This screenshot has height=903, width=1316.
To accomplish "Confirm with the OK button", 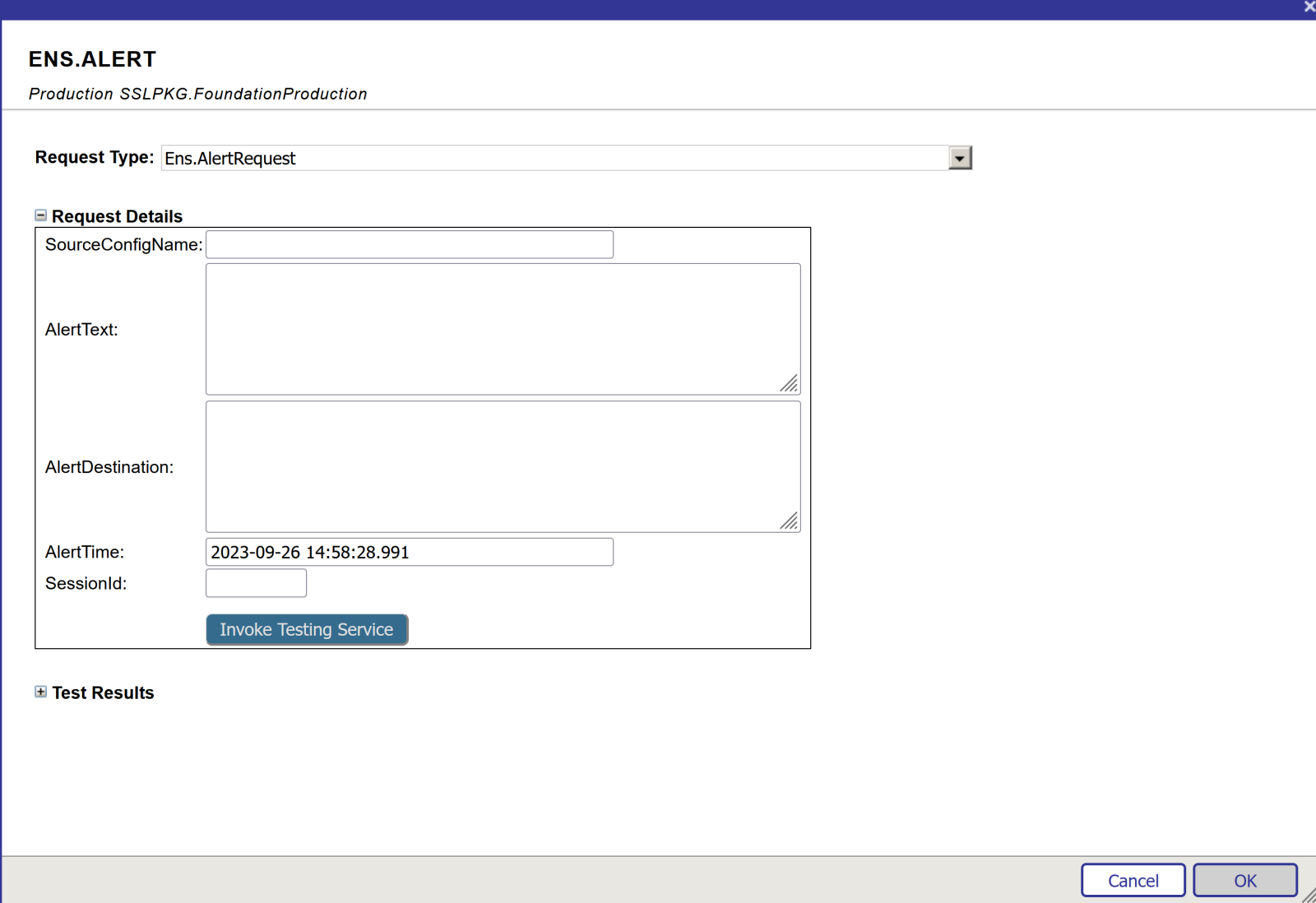I will click(x=1244, y=881).
